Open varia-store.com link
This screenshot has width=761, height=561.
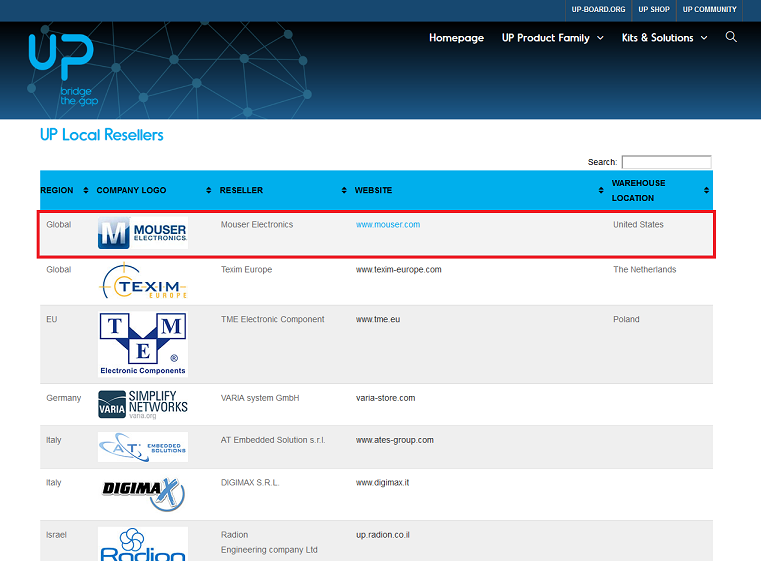coord(385,398)
